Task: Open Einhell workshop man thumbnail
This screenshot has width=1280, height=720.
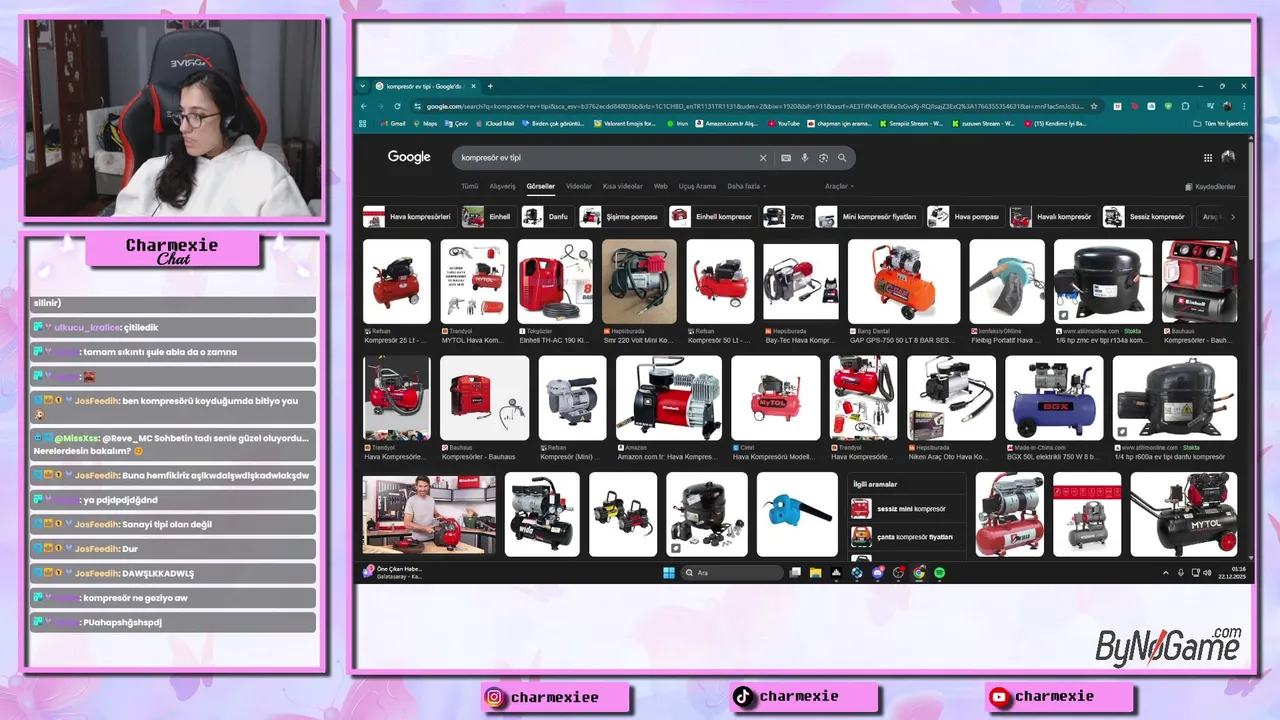Action: 429,514
